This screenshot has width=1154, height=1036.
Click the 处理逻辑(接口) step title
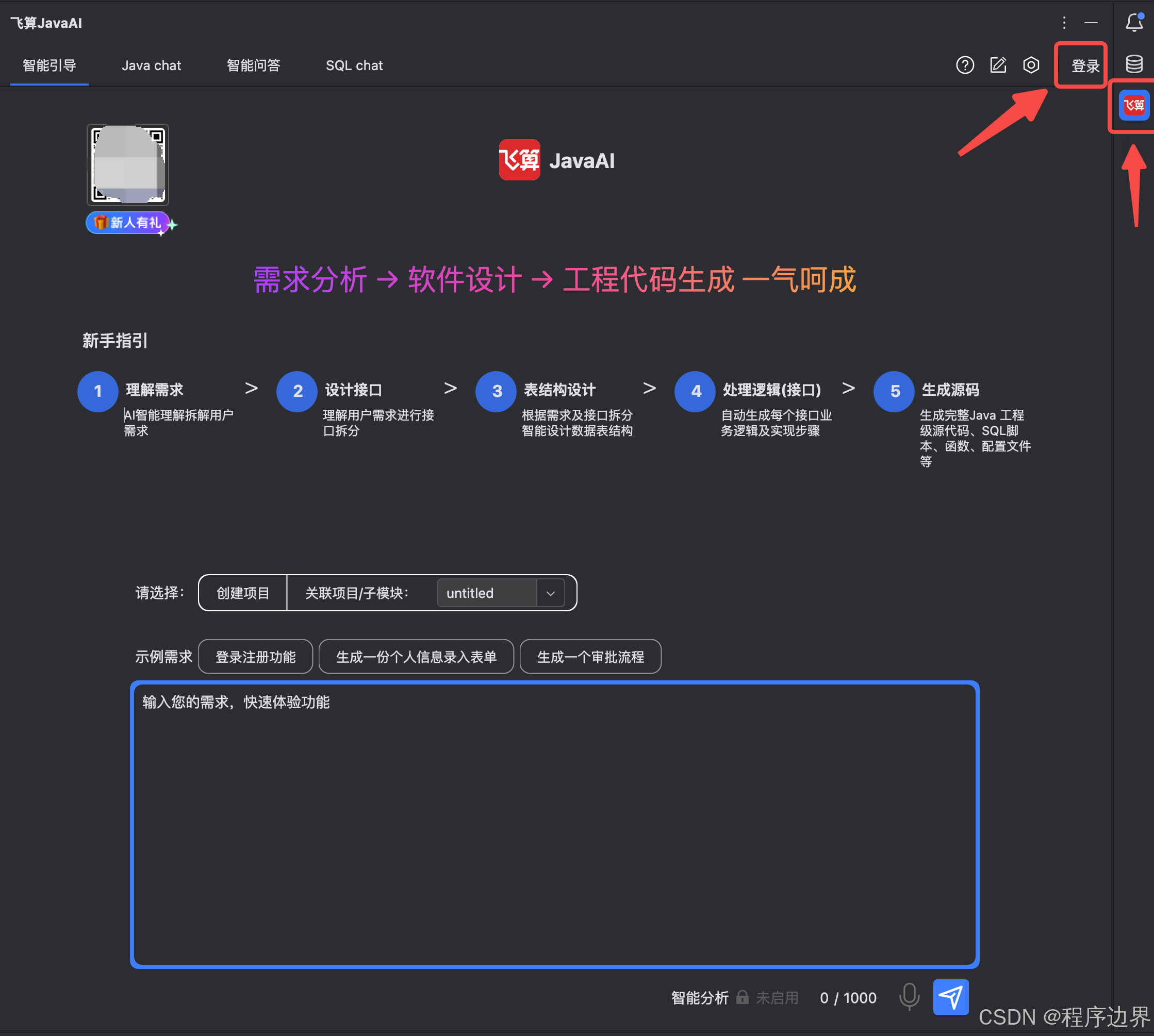point(772,390)
